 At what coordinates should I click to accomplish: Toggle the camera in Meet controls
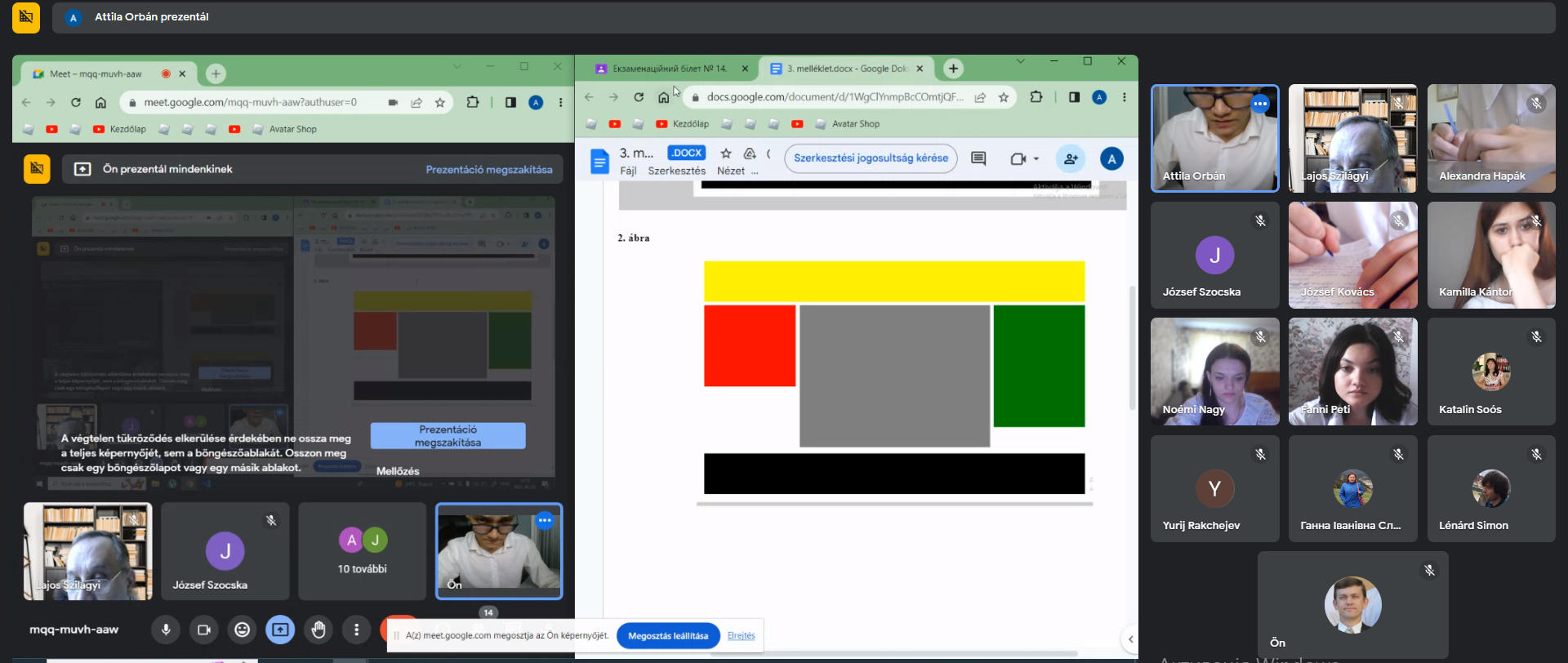[203, 630]
